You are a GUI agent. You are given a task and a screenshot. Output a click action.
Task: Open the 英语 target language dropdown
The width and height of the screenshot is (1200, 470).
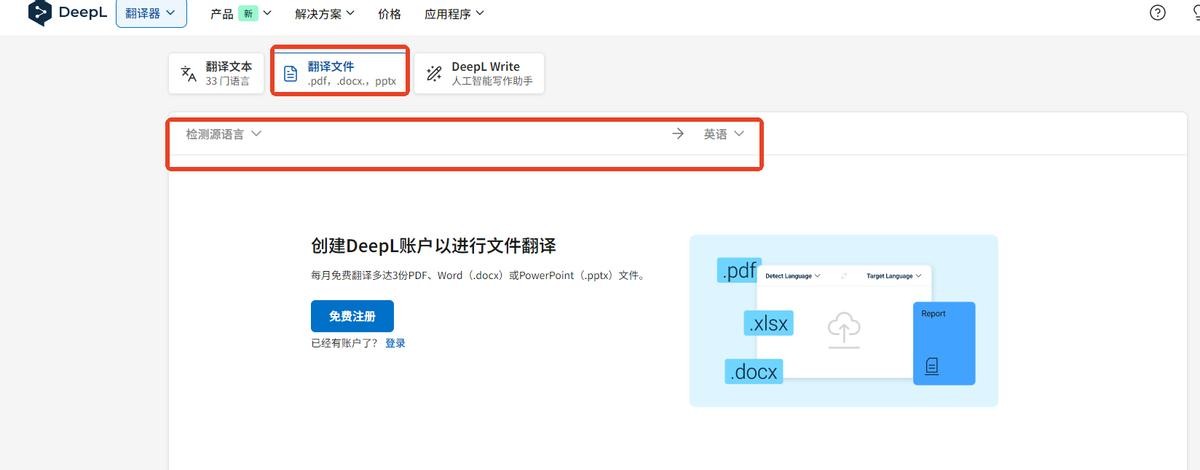click(x=723, y=134)
